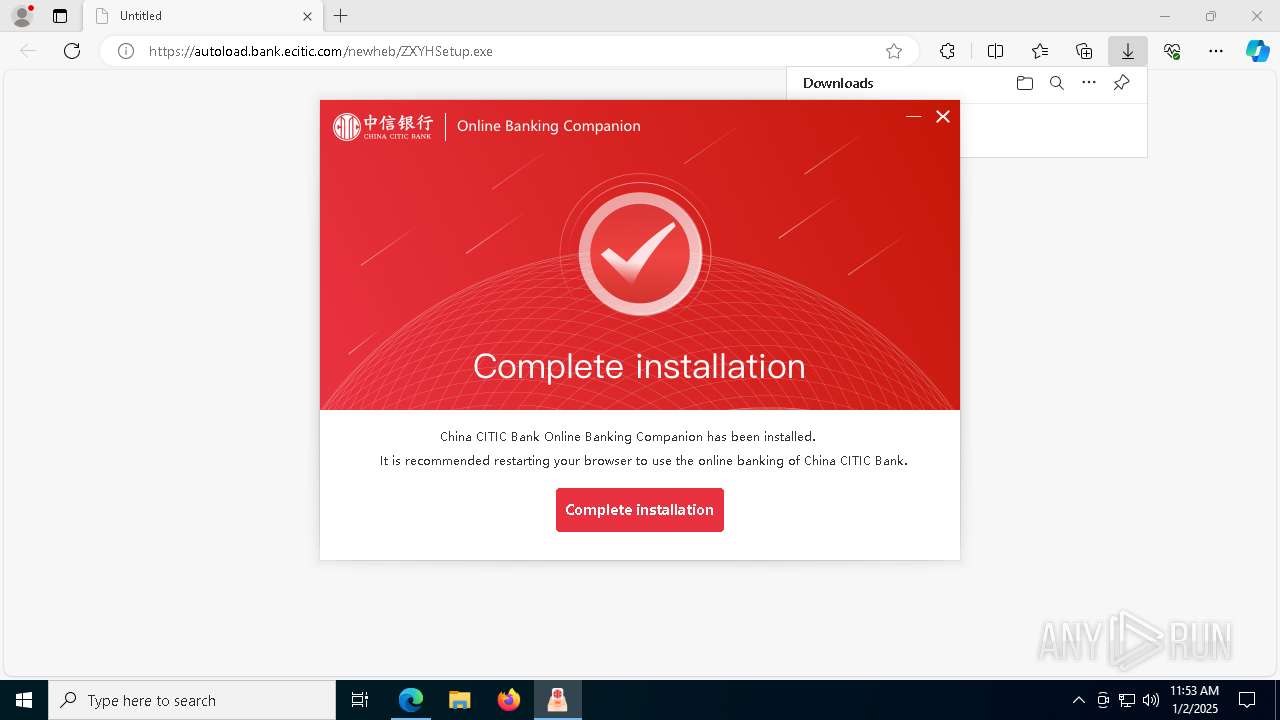Open Edge Settings and more menu

coord(1216,51)
